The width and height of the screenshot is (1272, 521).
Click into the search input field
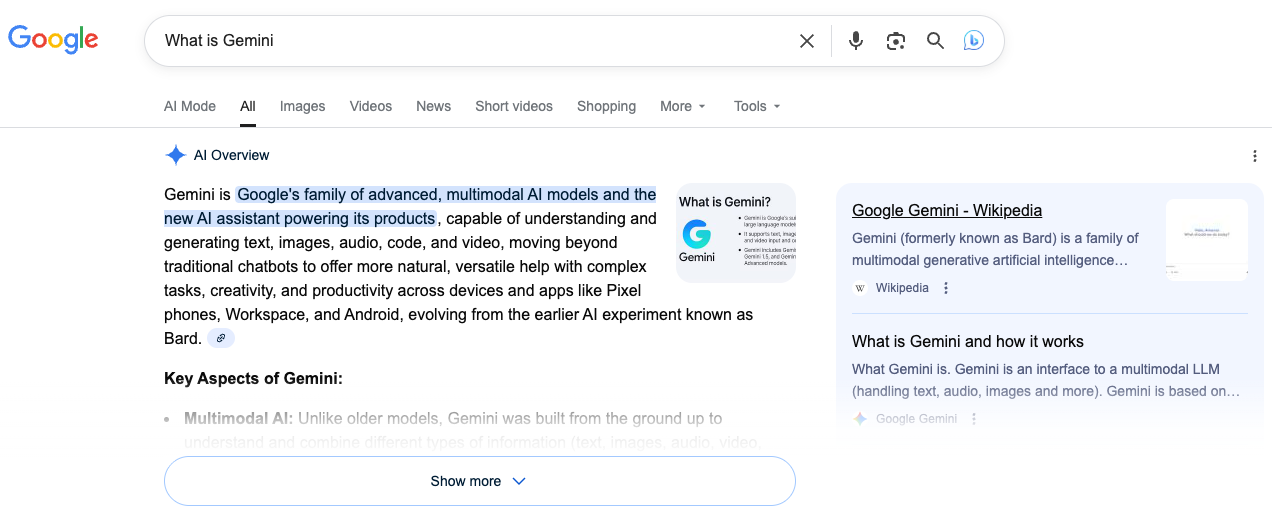[x=470, y=41]
